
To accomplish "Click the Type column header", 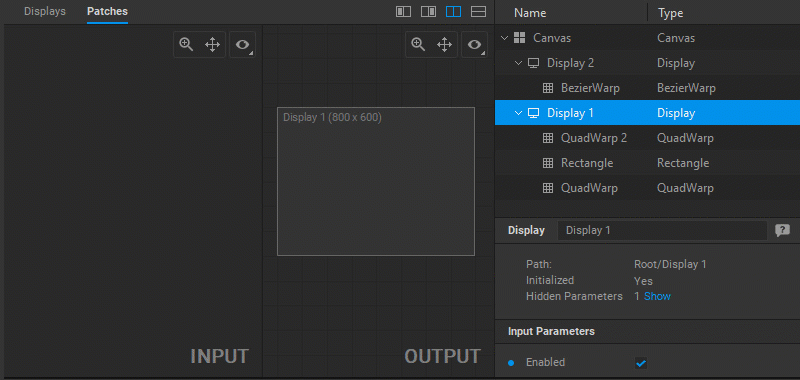I will 670,13.
